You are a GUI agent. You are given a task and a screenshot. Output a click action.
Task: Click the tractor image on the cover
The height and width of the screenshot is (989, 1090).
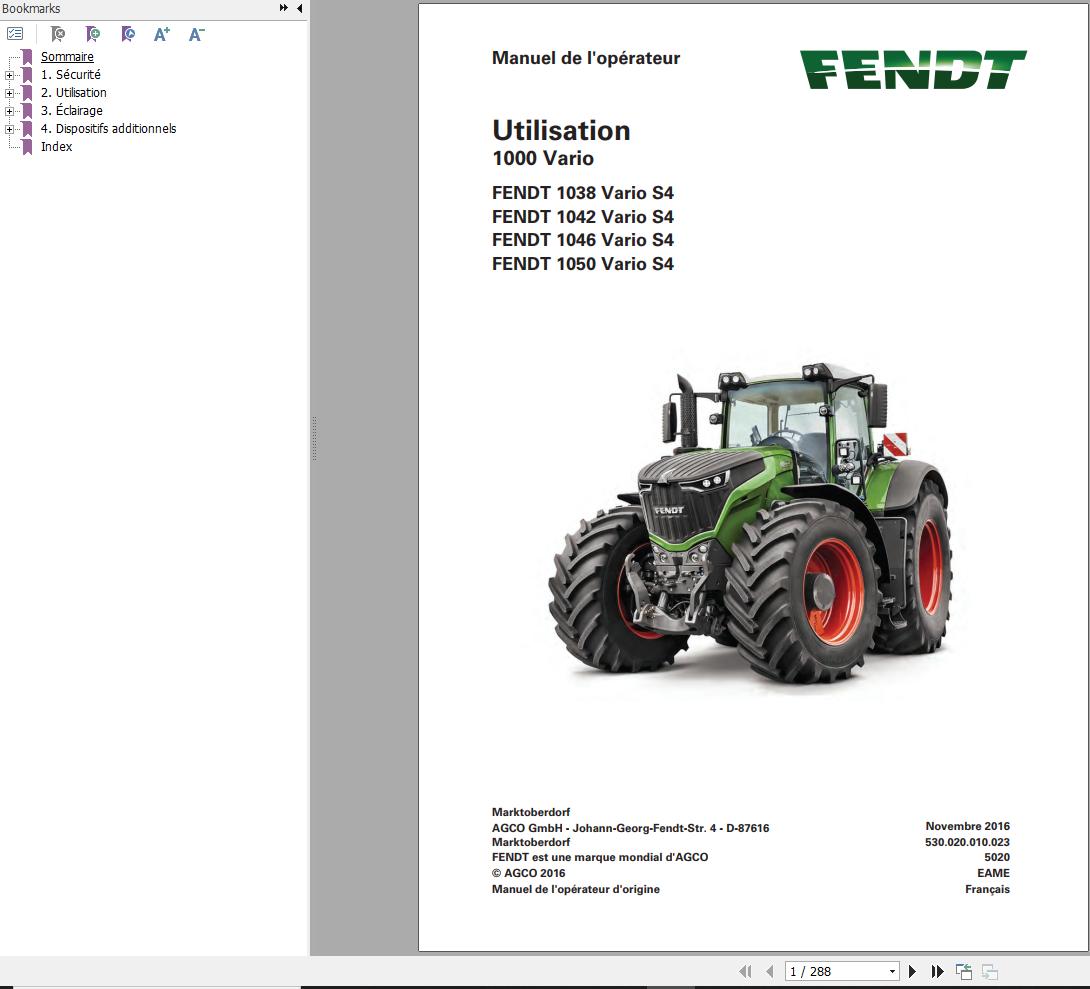tap(750, 525)
